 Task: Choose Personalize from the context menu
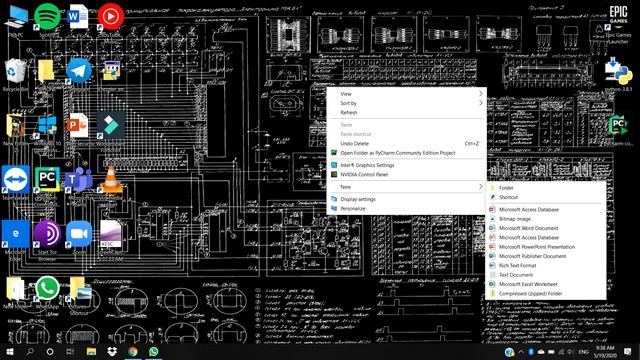point(406,209)
